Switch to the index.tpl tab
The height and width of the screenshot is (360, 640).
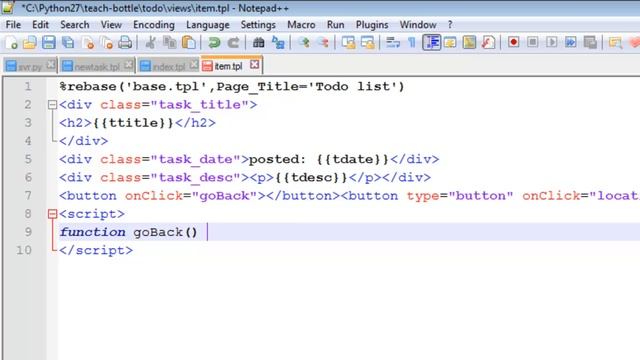(169, 67)
